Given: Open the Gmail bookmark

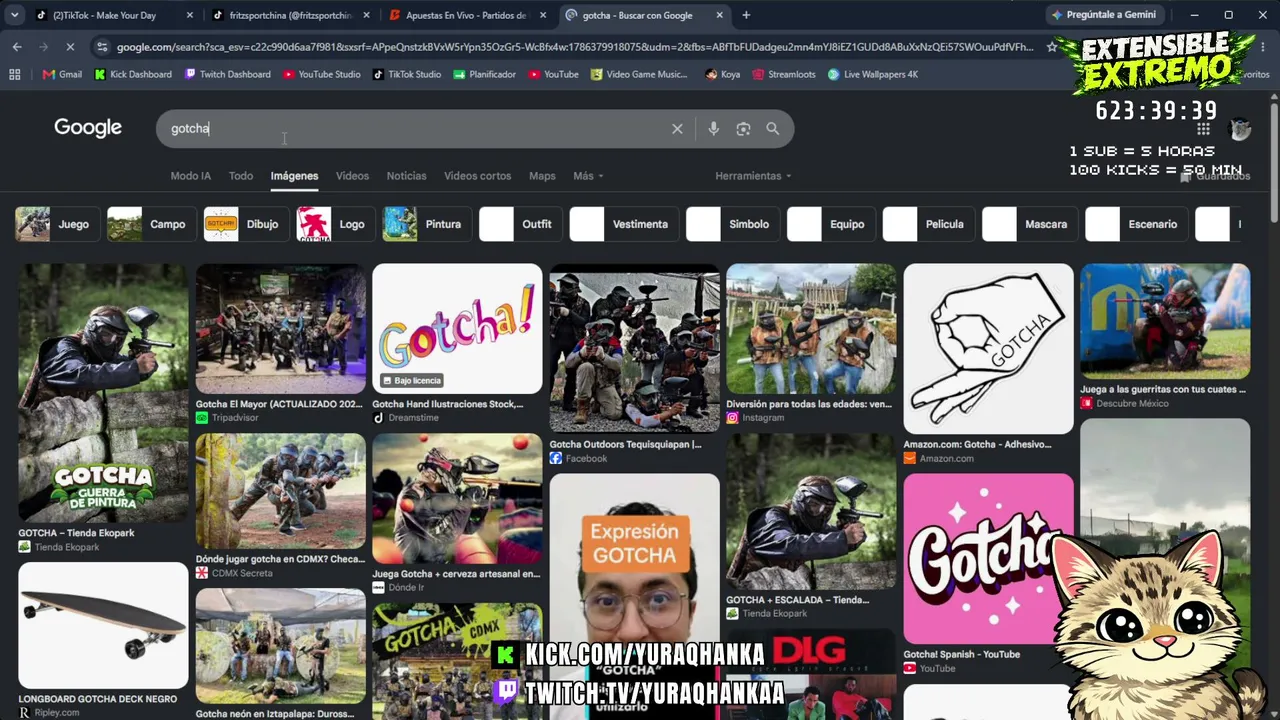Looking at the screenshot, I should 62,74.
